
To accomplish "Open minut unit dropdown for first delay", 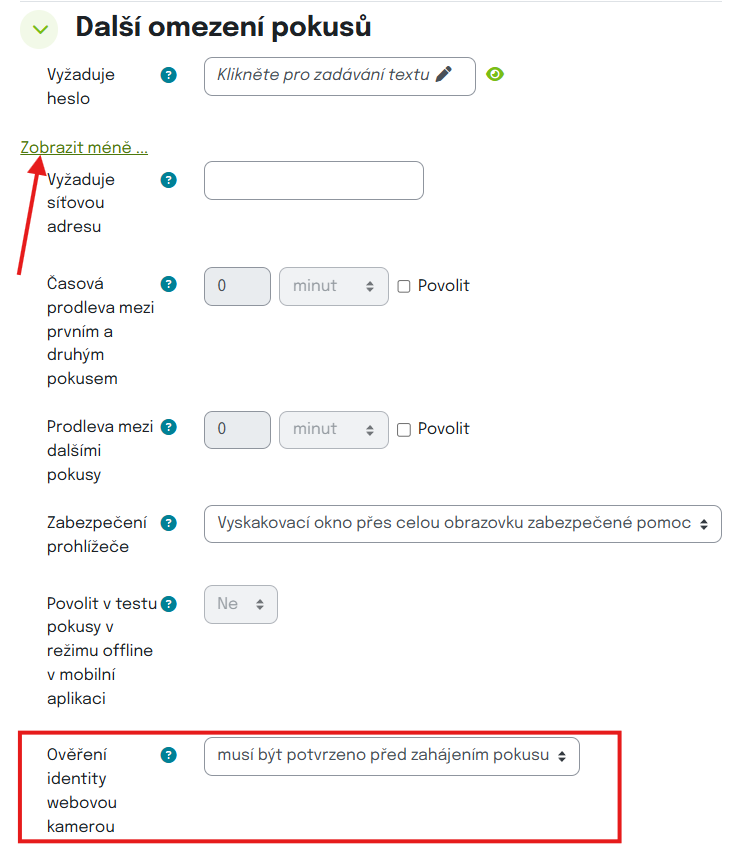I will 334,286.
